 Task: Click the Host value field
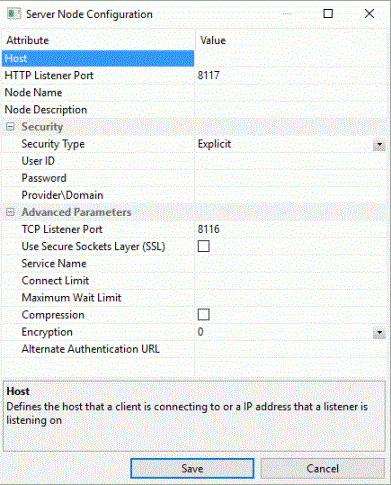point(291,58)
